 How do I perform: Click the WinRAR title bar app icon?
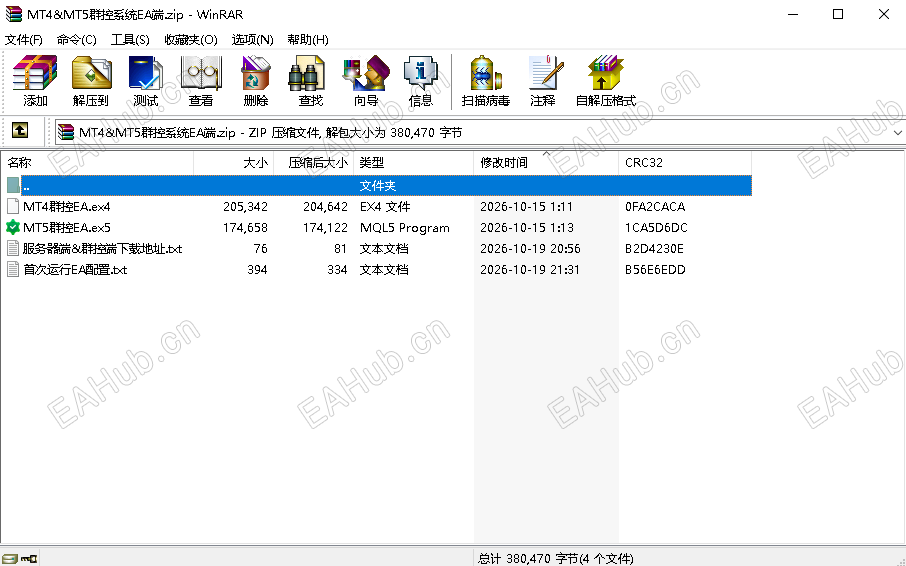(13, 14)
